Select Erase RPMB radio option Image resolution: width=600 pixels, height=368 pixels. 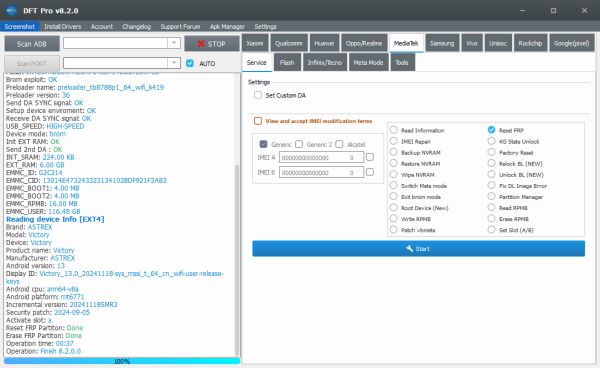click(492, 219)
